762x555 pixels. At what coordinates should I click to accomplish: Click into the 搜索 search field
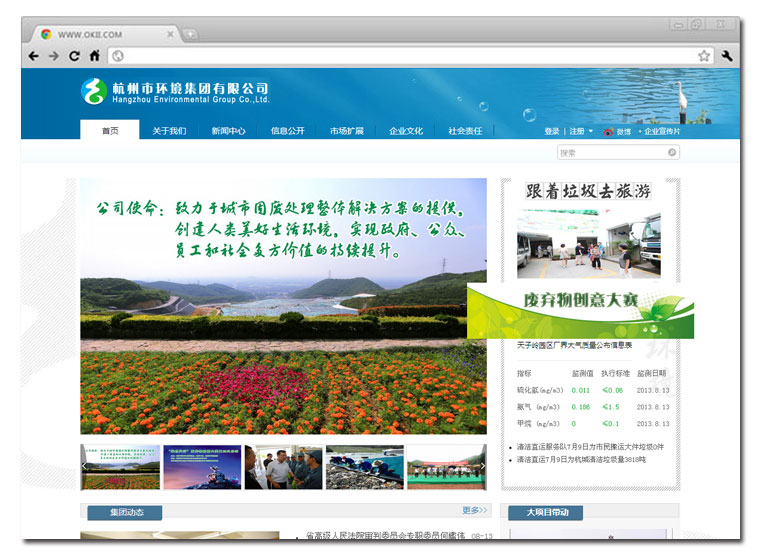pyautogui.click(x=610, y=153)
